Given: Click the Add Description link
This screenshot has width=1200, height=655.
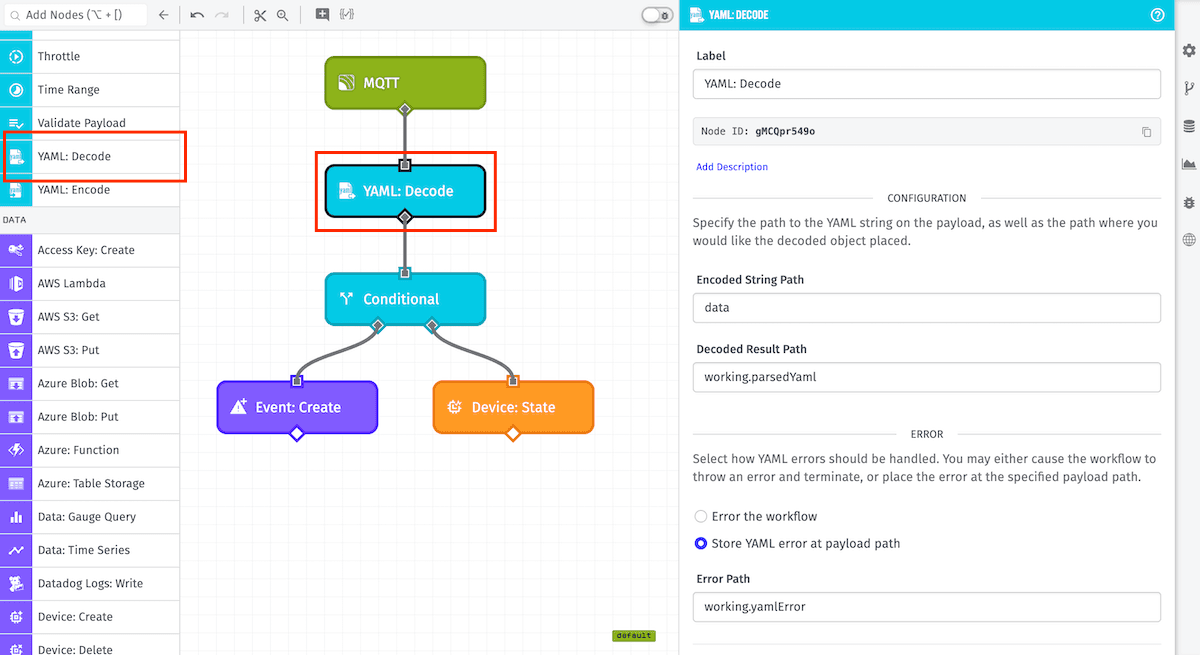Looking at the screenshot, I should 732,167.
